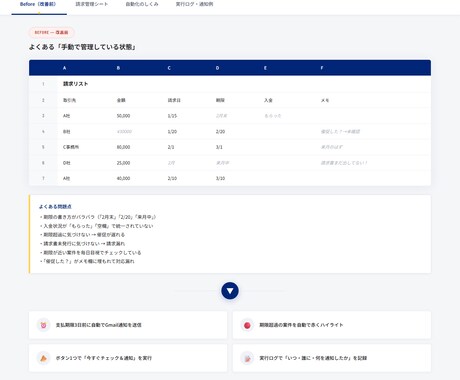Click the 催促した？→未確認 memo cell
This screenshot has height=380, width=460.
point(340,132)
